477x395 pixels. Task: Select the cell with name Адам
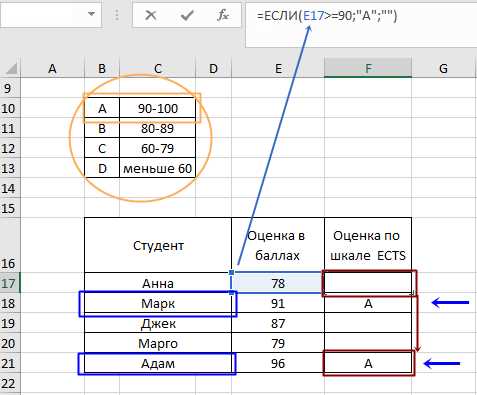point(158,363)
